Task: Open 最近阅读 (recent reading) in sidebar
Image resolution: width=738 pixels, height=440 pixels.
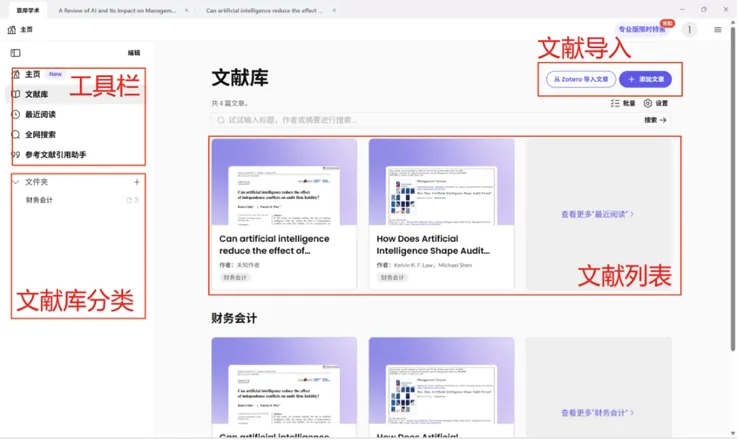Action: [40, 115]
